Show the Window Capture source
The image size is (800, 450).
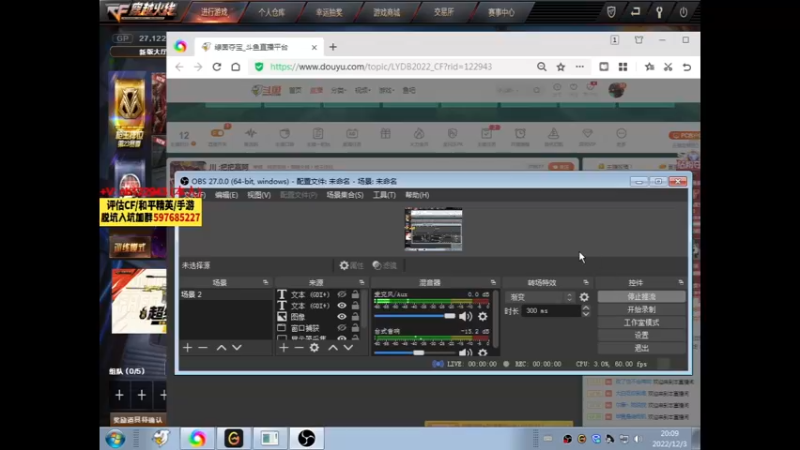tap(342, 328)
